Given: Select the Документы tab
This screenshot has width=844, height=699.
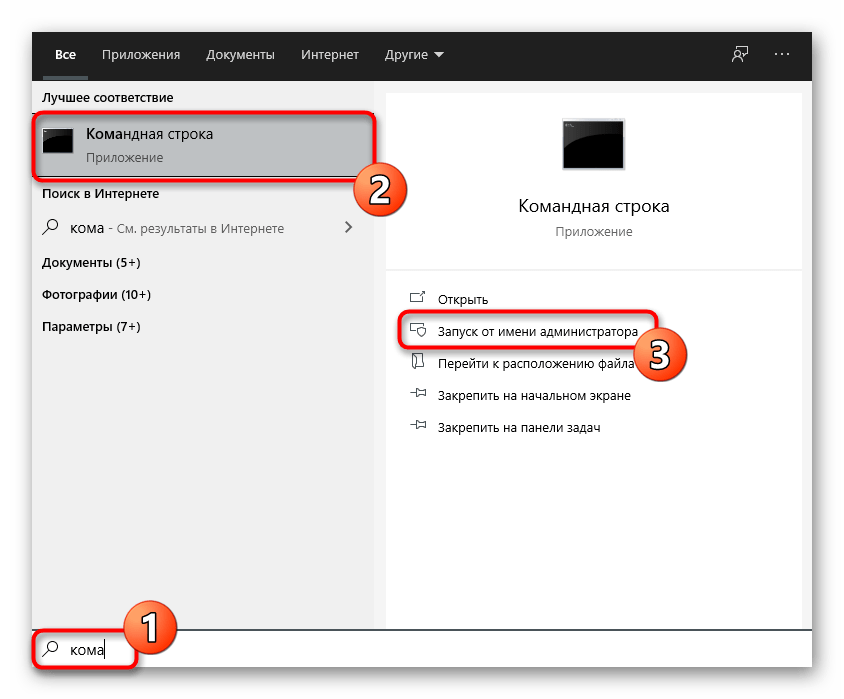Looking at the screenshot, I should click(x=240, y=54).
